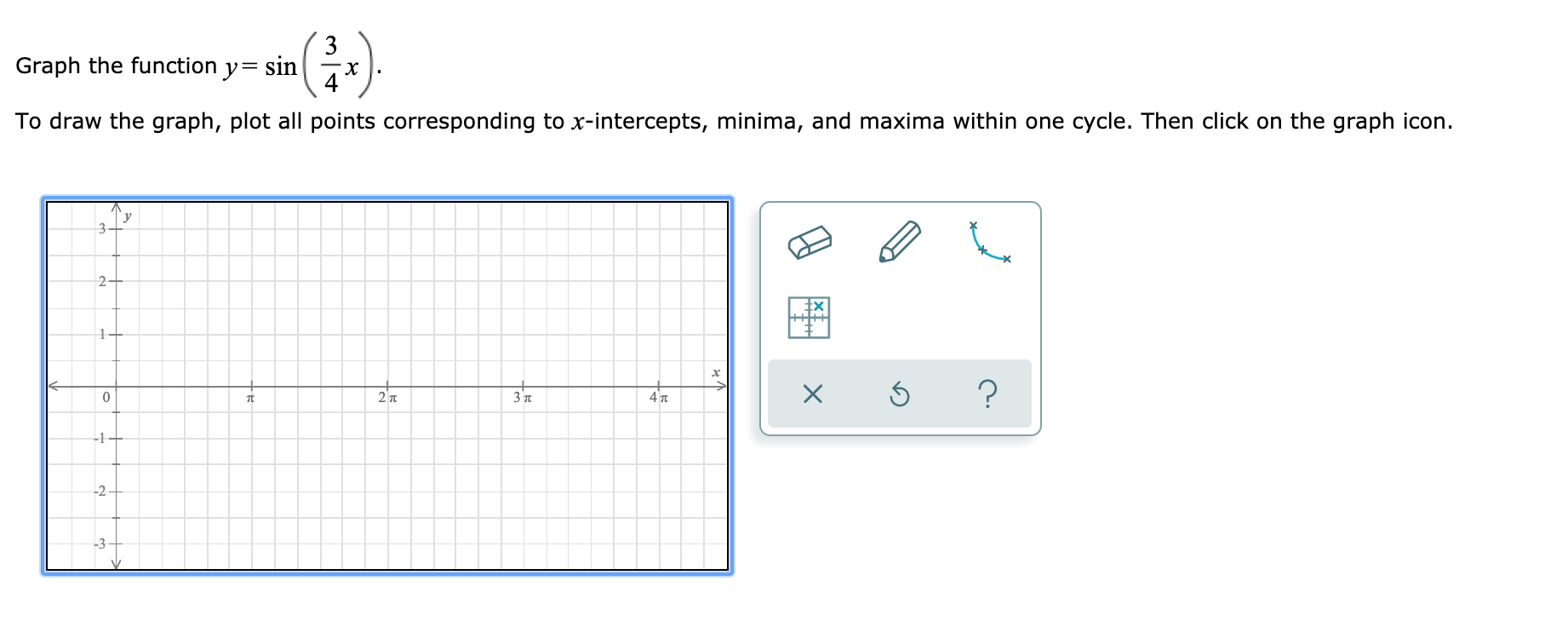Open the grid settings icon
1568x644 pixels.
pyautogui.click(x=809, y=315)
